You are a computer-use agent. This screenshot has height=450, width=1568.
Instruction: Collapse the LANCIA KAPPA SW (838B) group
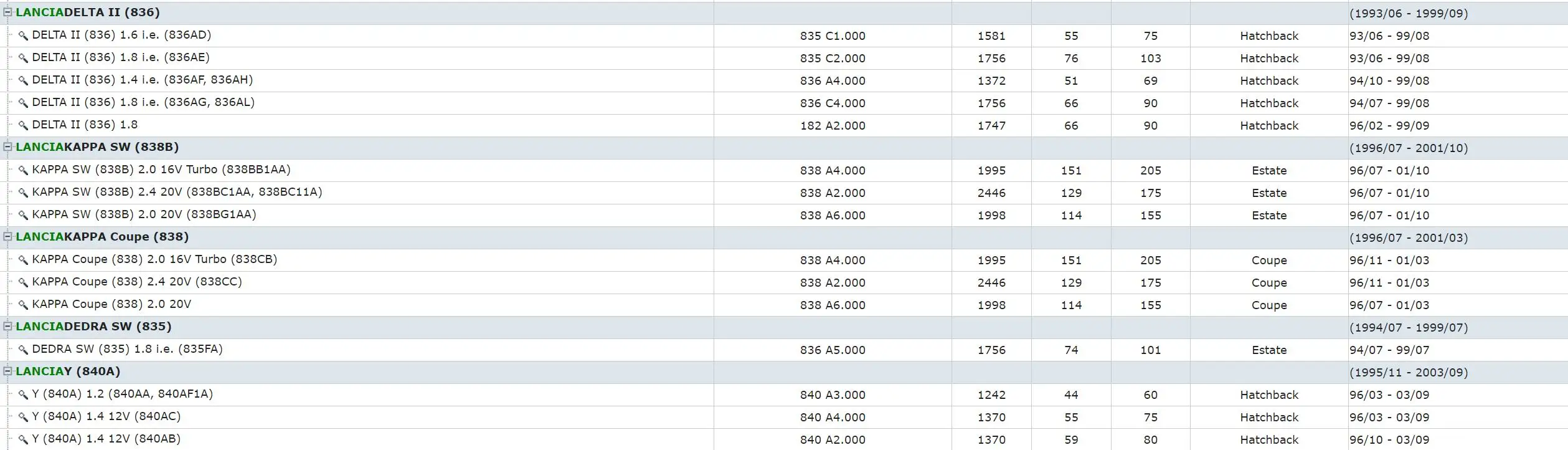pos(8,146)
